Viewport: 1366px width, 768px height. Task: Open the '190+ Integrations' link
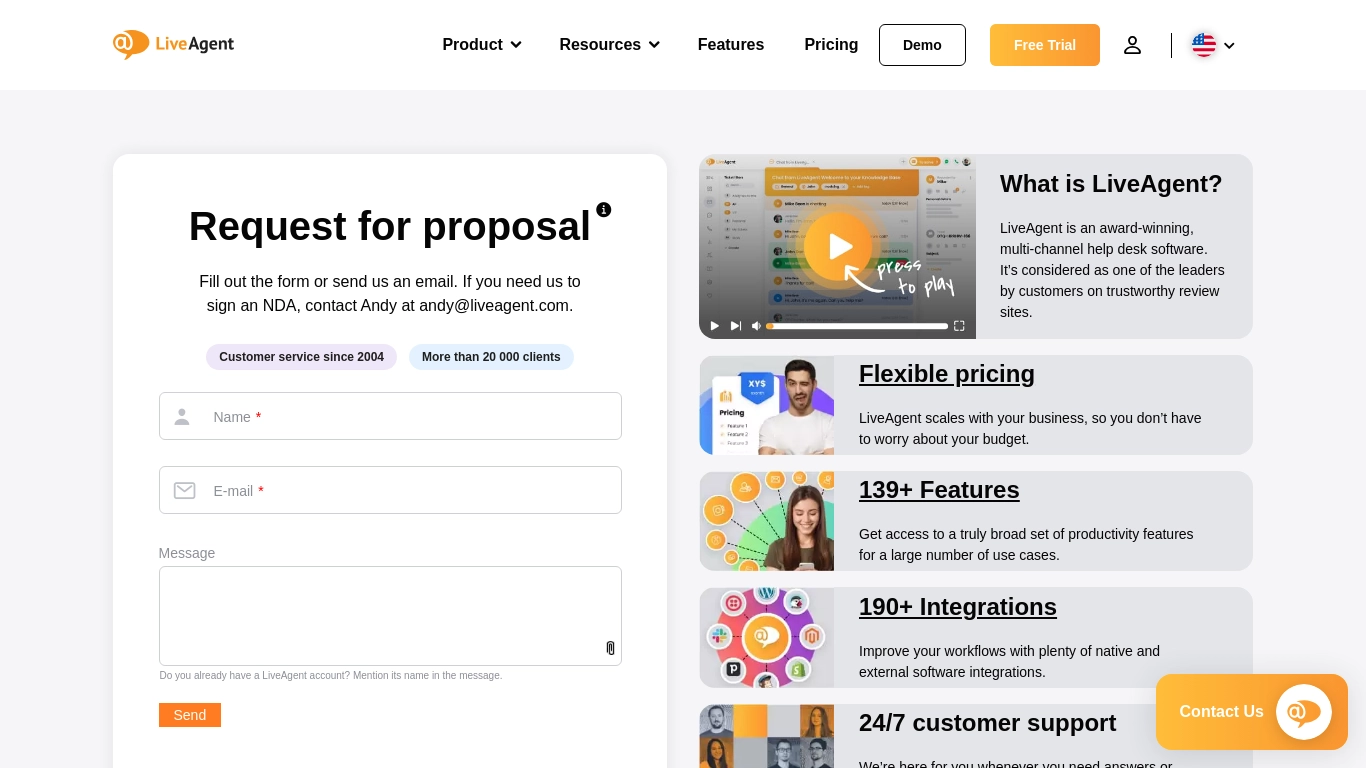957,607
